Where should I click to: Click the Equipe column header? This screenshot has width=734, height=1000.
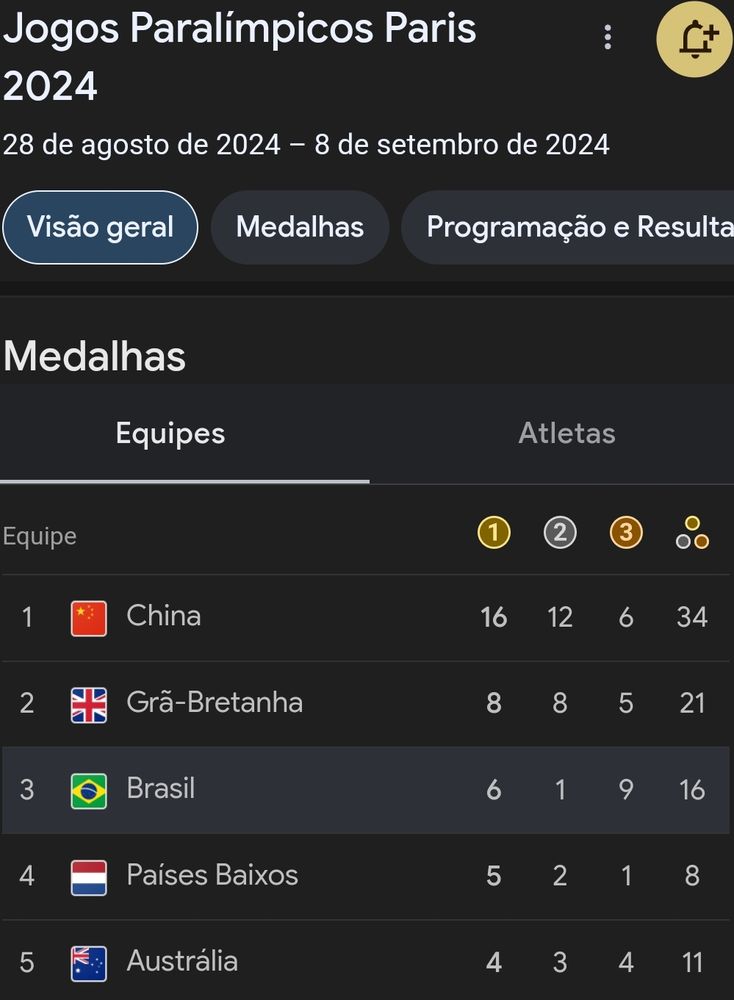coord(40,536)
